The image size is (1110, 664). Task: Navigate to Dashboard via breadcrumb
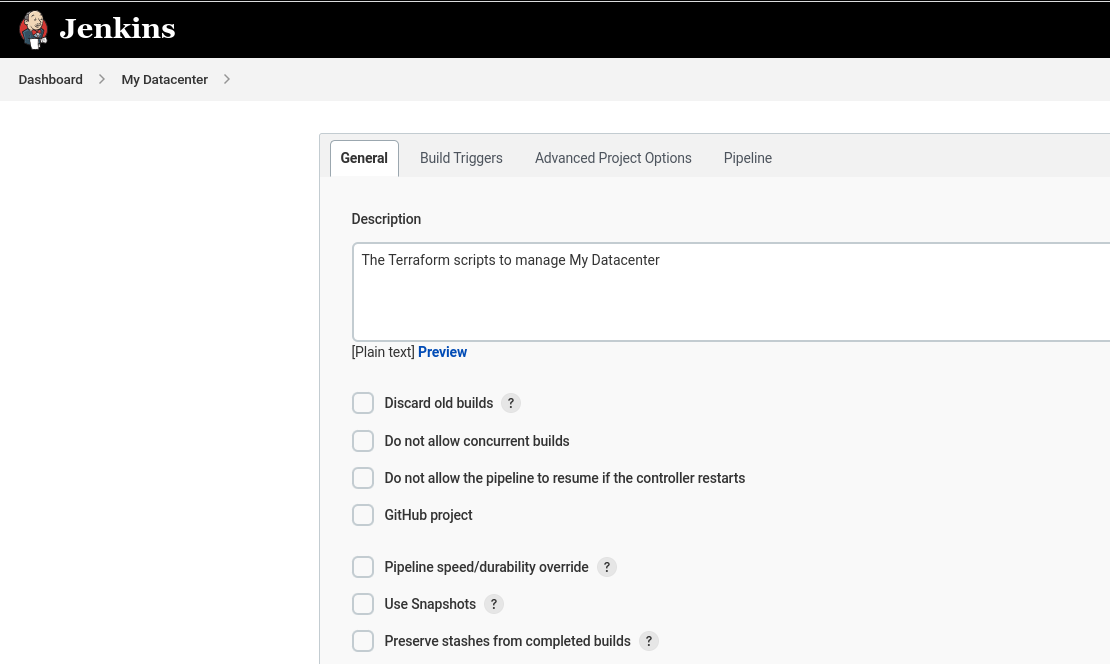pos(50,79)
